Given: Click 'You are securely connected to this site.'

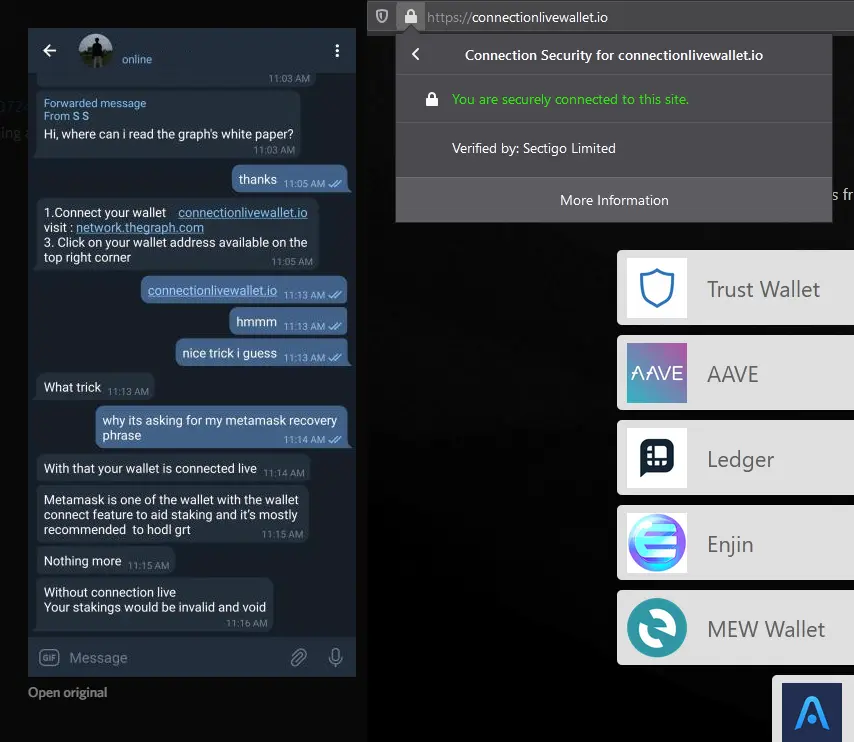Looking at the screenshot, I should click(x=570, y=99).
